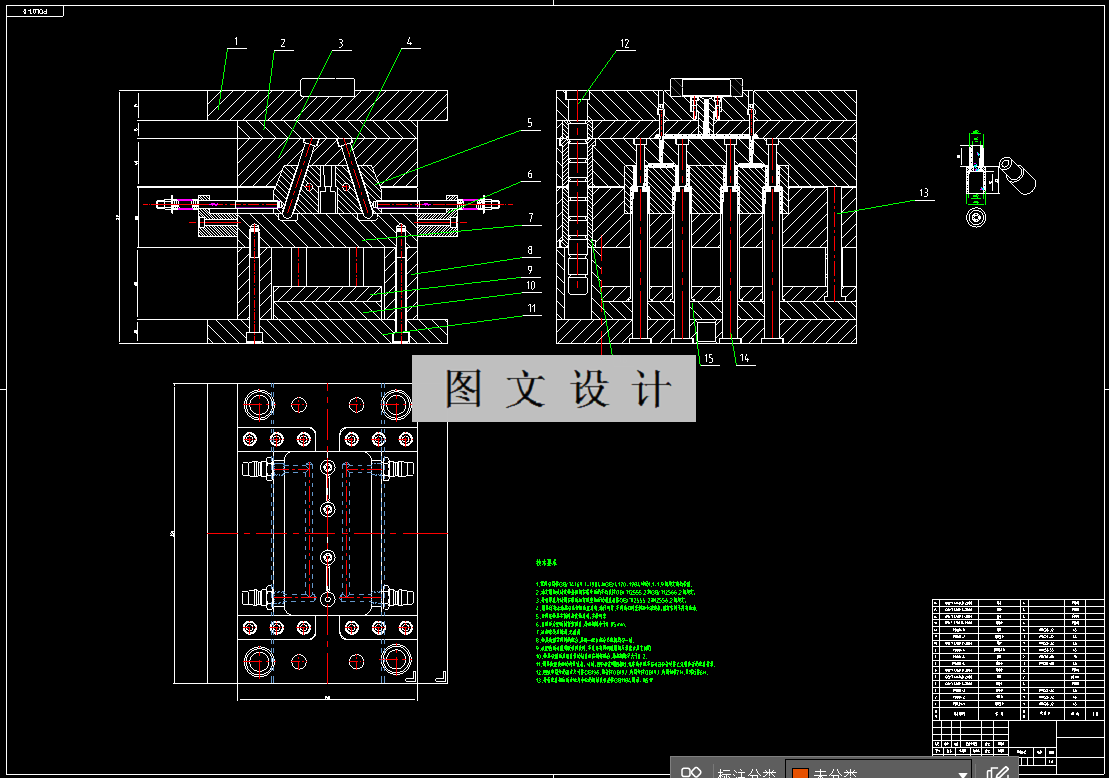Screen dimensions: 1109x778
Task: Click part callout number 4
Action: (409, 42)
